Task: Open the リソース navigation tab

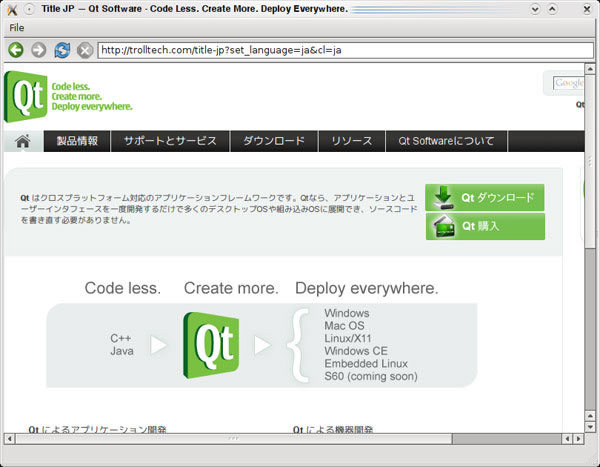Action: [352, 141]
